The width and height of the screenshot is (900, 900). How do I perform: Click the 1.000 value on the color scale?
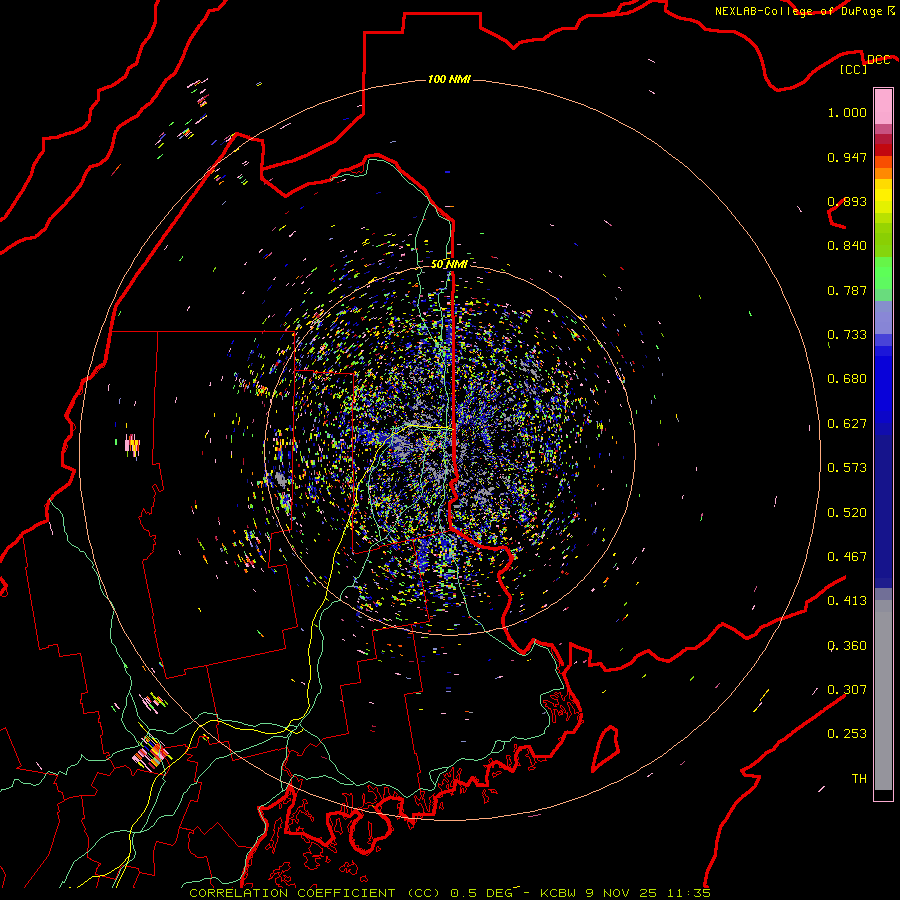(847, 112)
